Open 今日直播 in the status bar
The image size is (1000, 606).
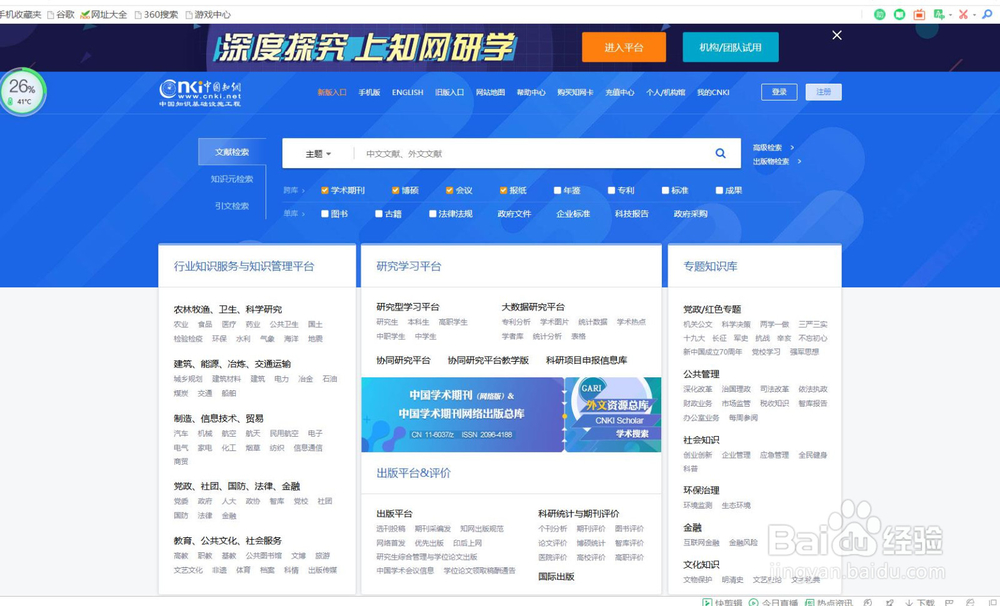coord(774,602)
